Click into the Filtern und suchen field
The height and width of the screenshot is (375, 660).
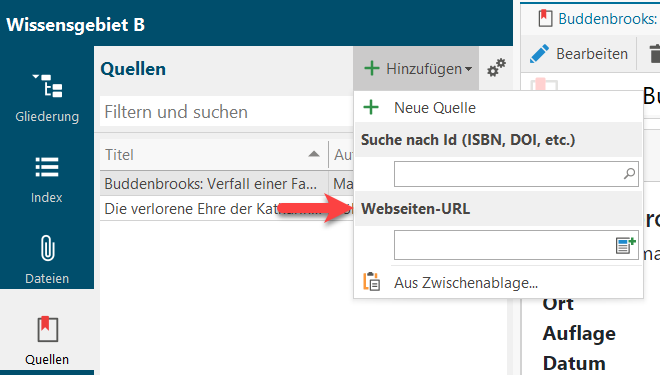(x=226, y=112)
